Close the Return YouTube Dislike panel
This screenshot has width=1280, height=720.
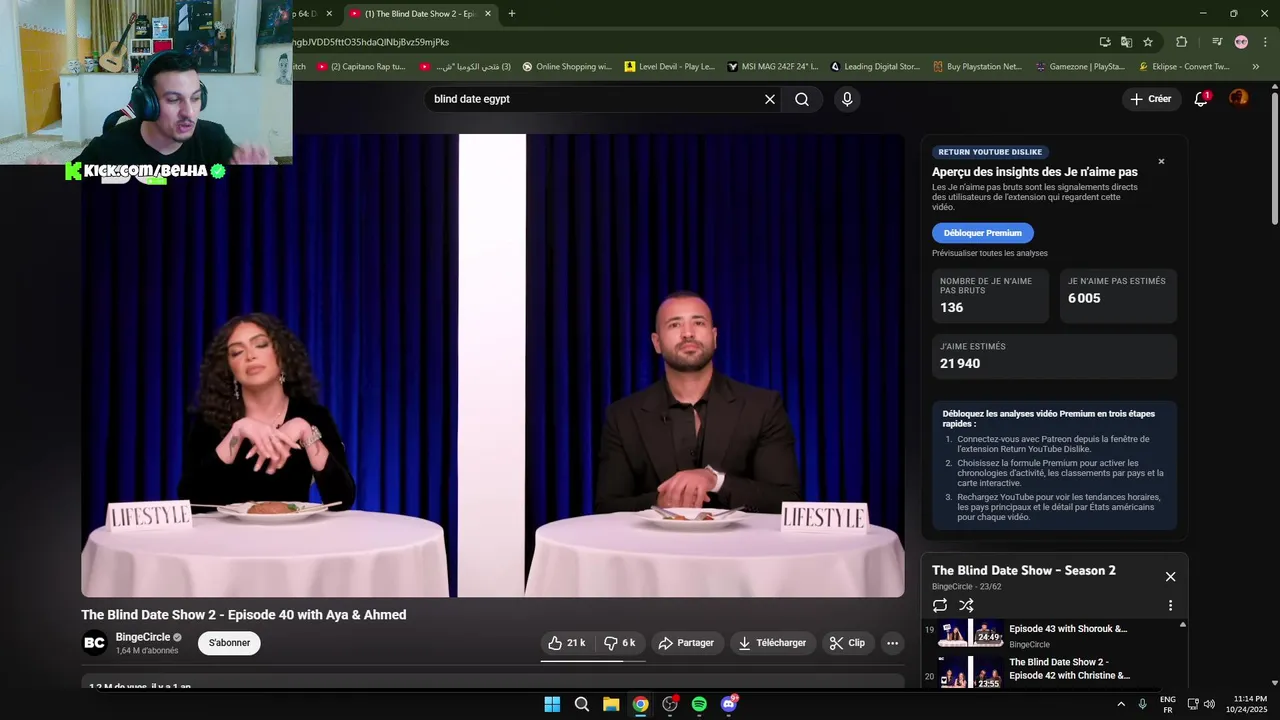tap(1161, 161)
